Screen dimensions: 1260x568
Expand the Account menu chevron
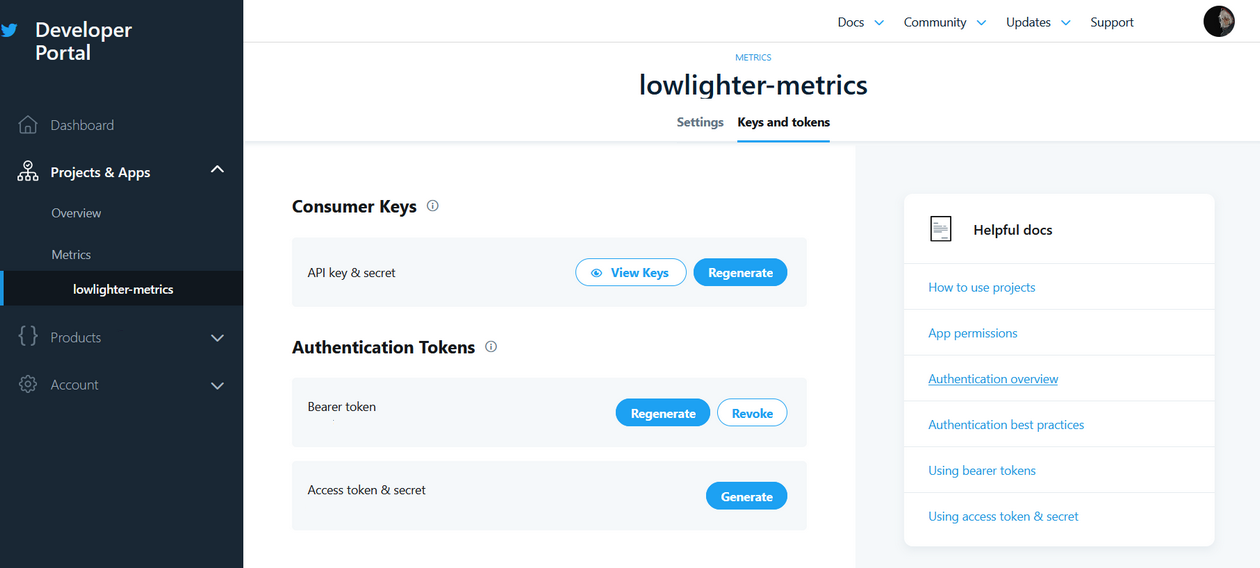217,385
